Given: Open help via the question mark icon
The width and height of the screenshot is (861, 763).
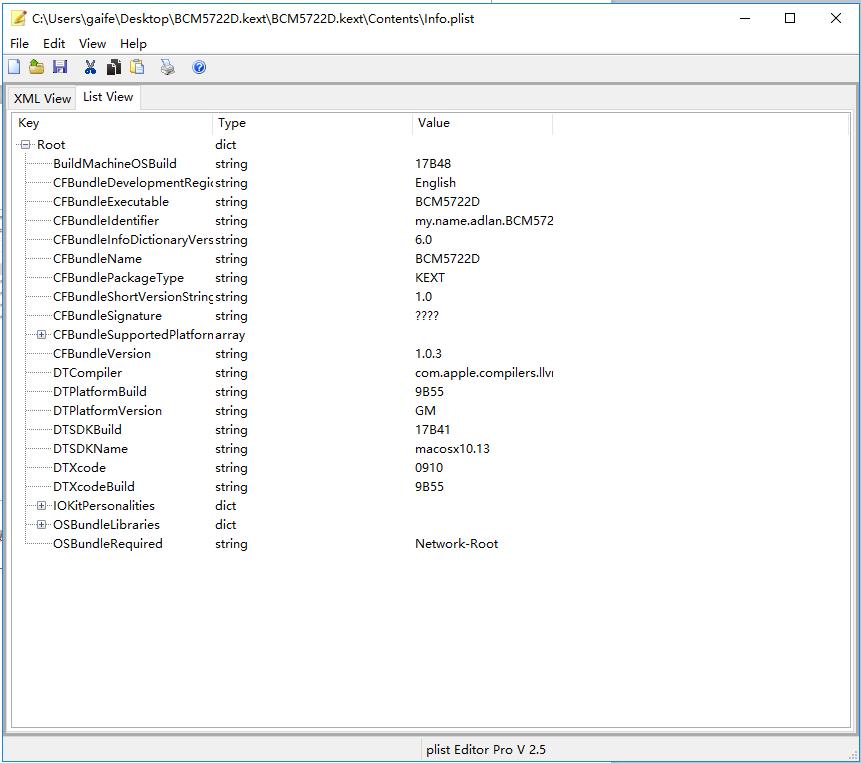Looking at the screenshot, I should pyautogui.click(x=199, y=67).
